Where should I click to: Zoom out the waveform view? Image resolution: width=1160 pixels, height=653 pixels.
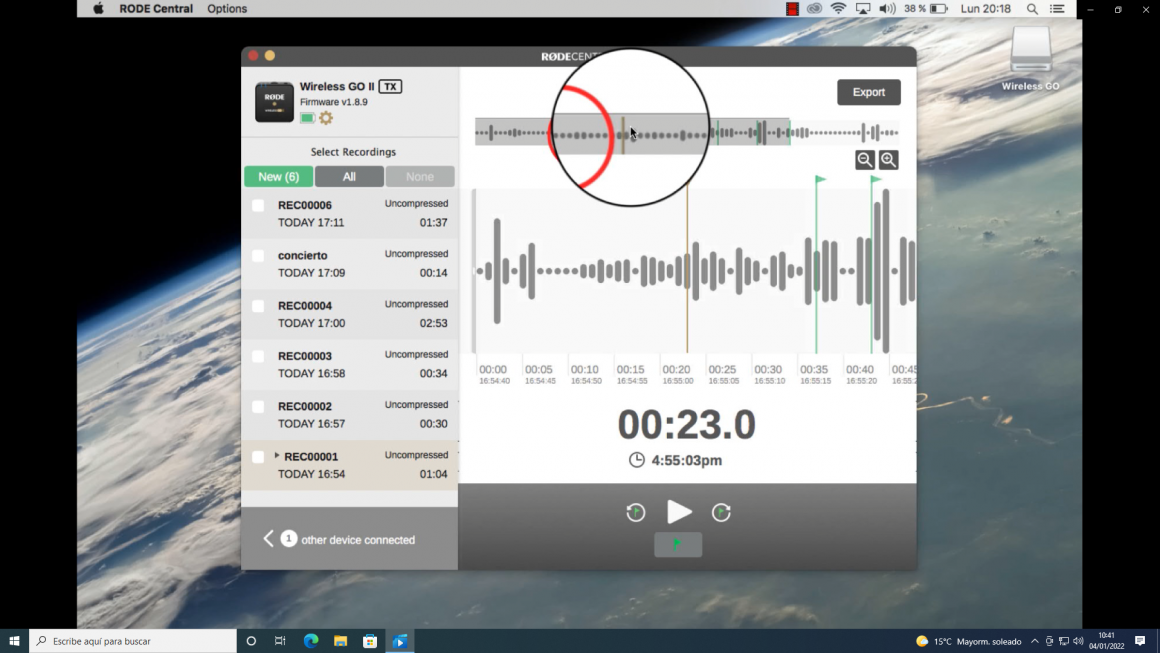click(x=865, y=160)
